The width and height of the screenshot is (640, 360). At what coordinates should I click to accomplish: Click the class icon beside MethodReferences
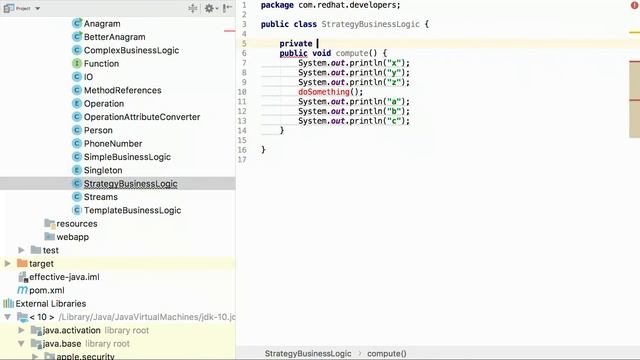(x=77, y=90)
